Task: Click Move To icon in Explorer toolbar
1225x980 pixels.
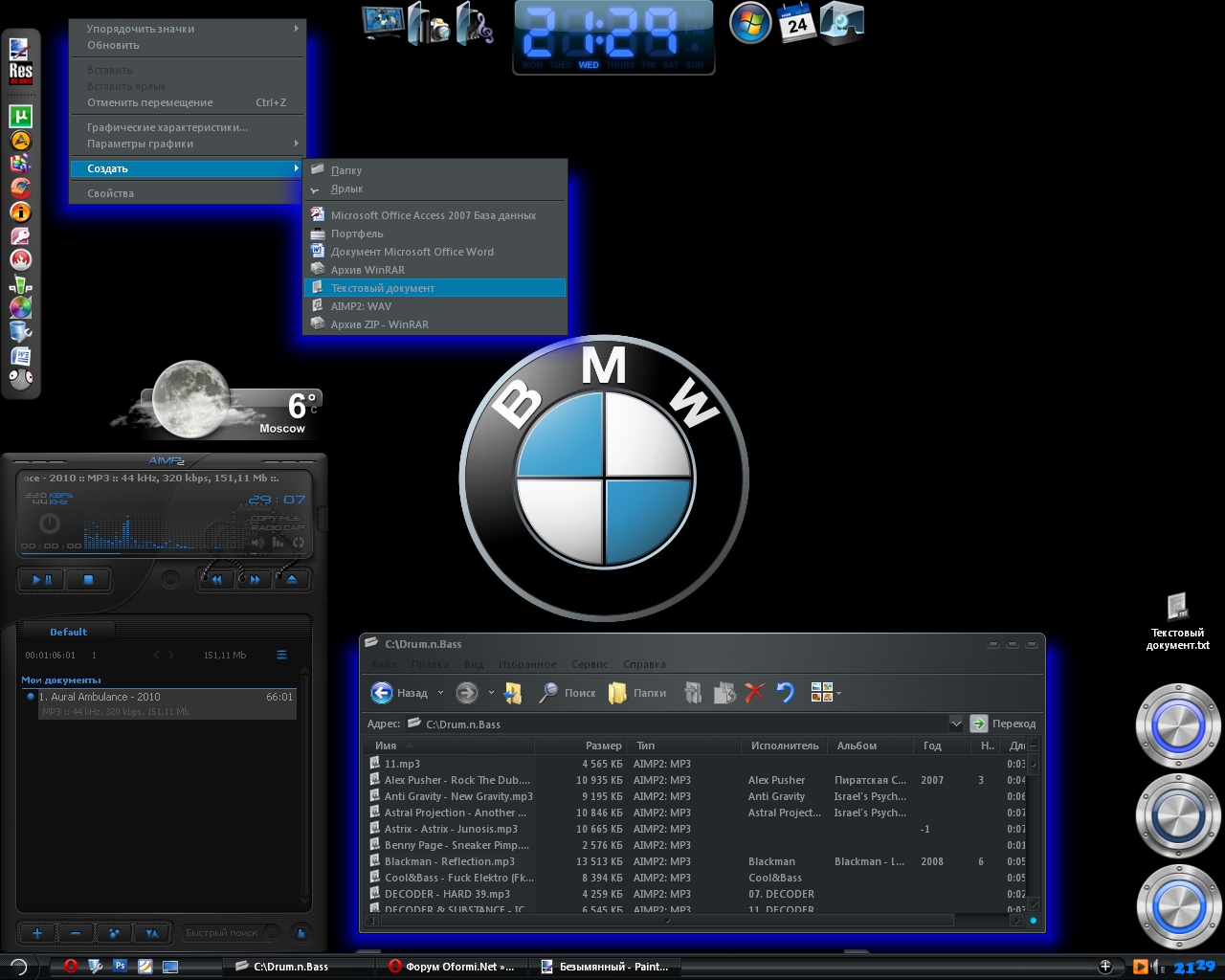Action: tap(693, 693)
